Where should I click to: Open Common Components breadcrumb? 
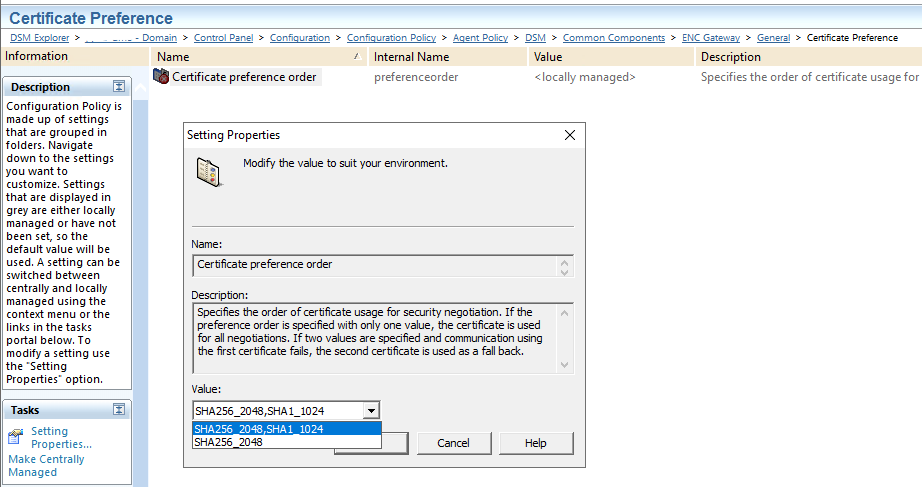614,38
